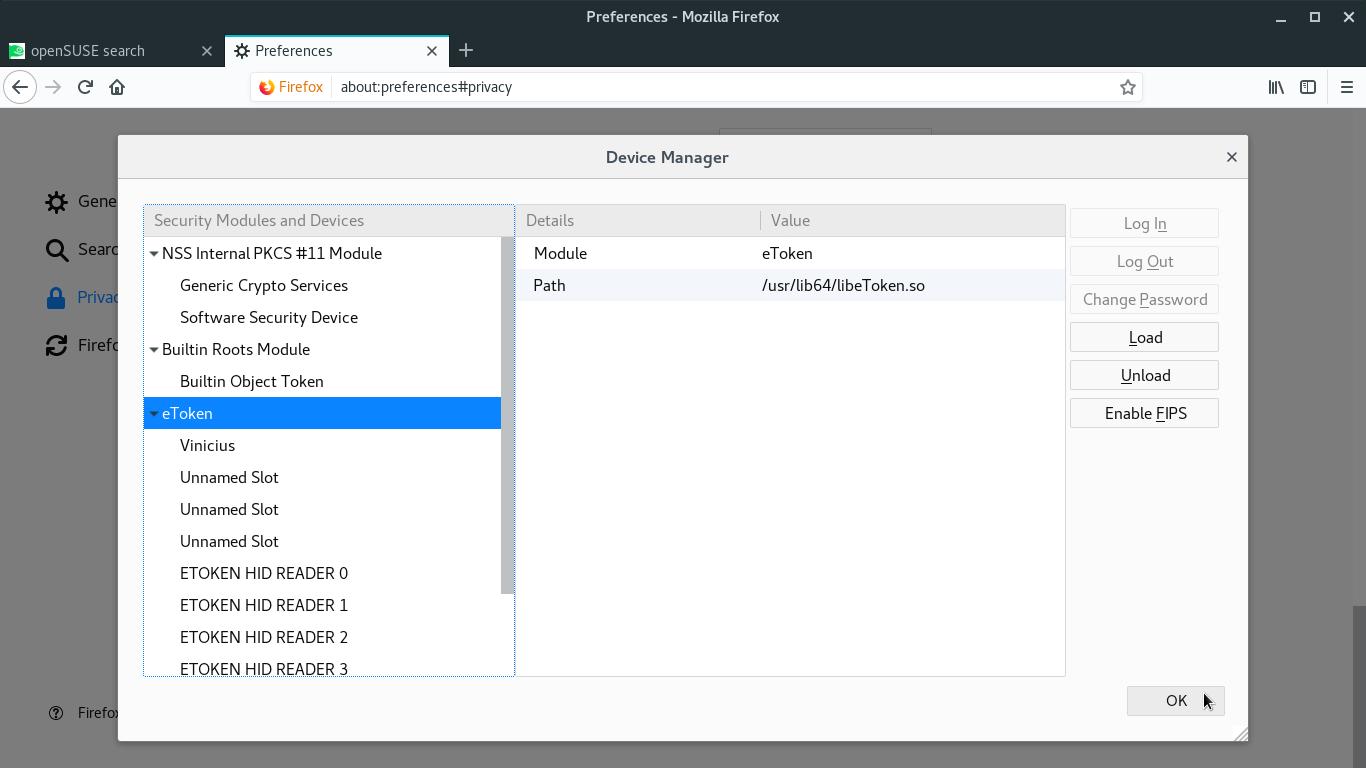The image size is (1366, 768).
Task: Click Security Modules and Devices column header
Action: [x=329, y=221]
